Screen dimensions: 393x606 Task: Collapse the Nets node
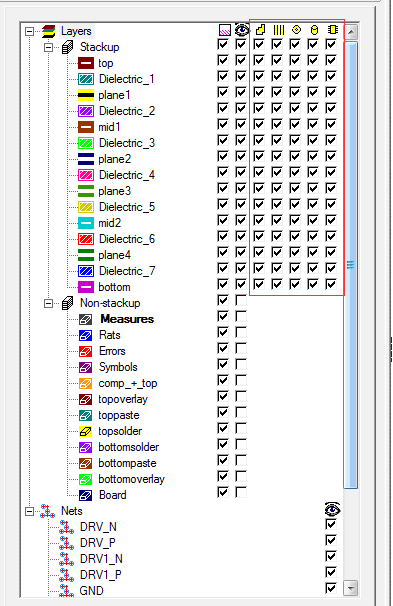tap(29, 511)
